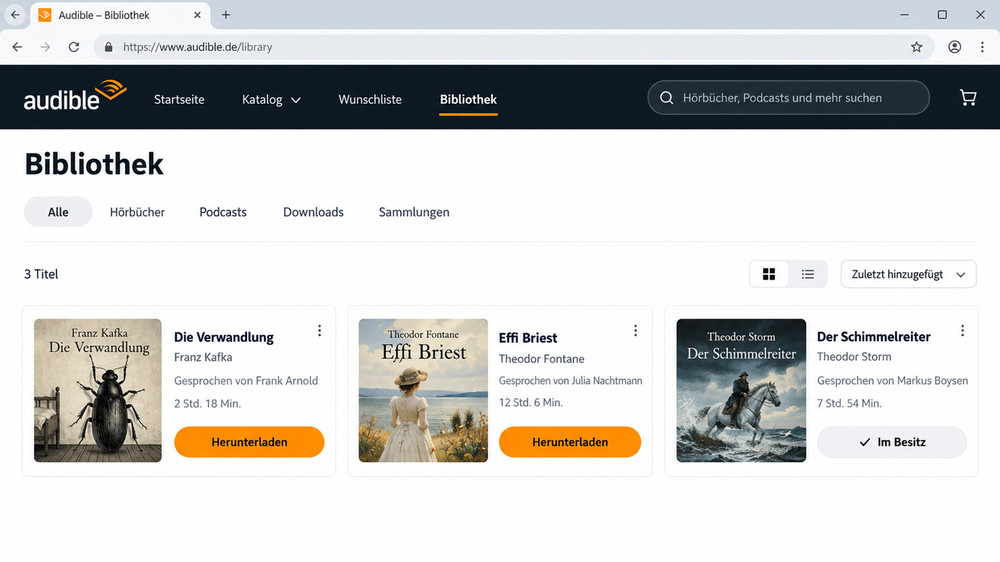The height and width of the screenshot is (562, 1000).
Task: Open options menu for Die Verwandlung
Action: (x=320, y=330)
